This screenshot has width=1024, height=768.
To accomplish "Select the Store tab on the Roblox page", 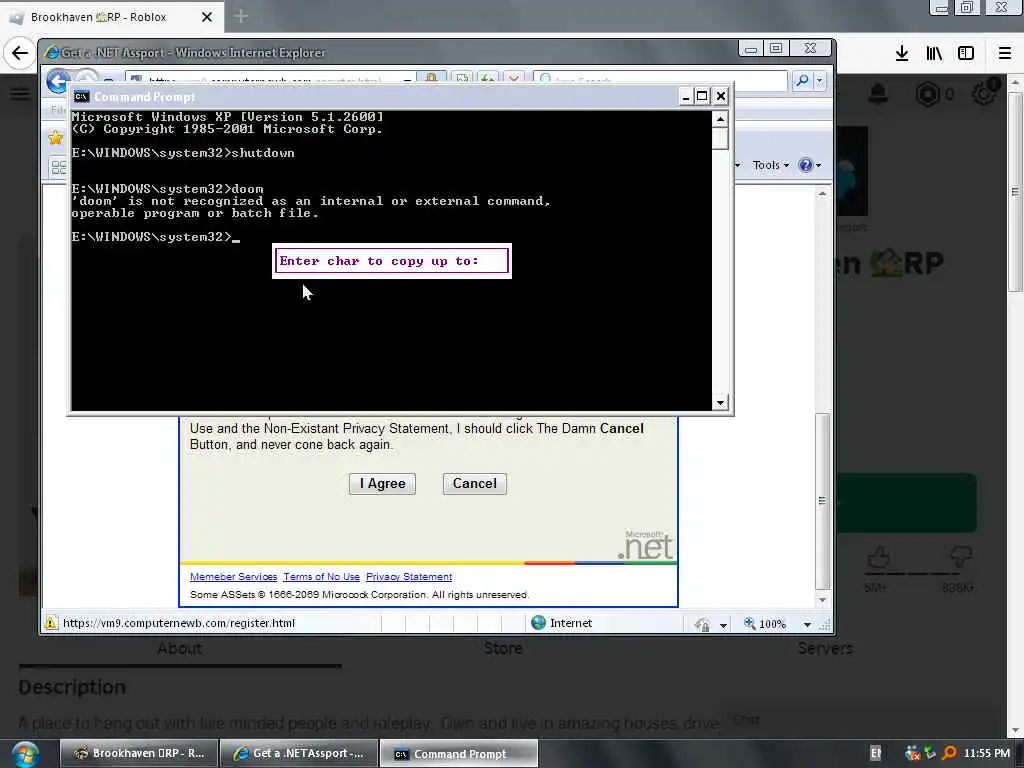I will pyautogui.click(x=503, y=648).
